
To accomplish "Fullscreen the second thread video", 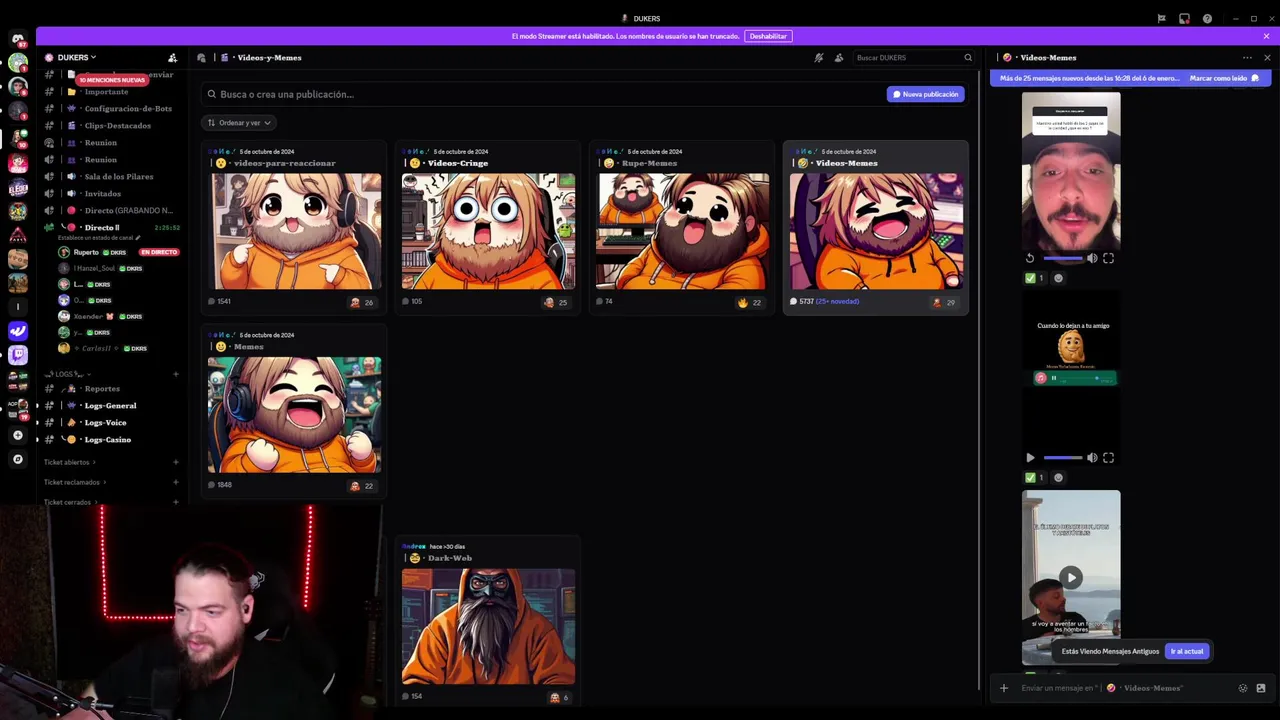I will tap(1108, 457).
